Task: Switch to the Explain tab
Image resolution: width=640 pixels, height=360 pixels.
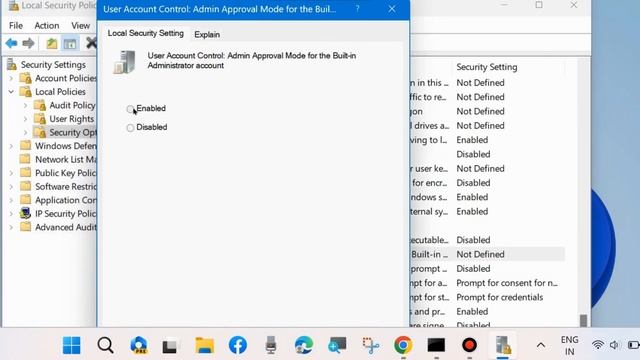Action: click(207, 35)
